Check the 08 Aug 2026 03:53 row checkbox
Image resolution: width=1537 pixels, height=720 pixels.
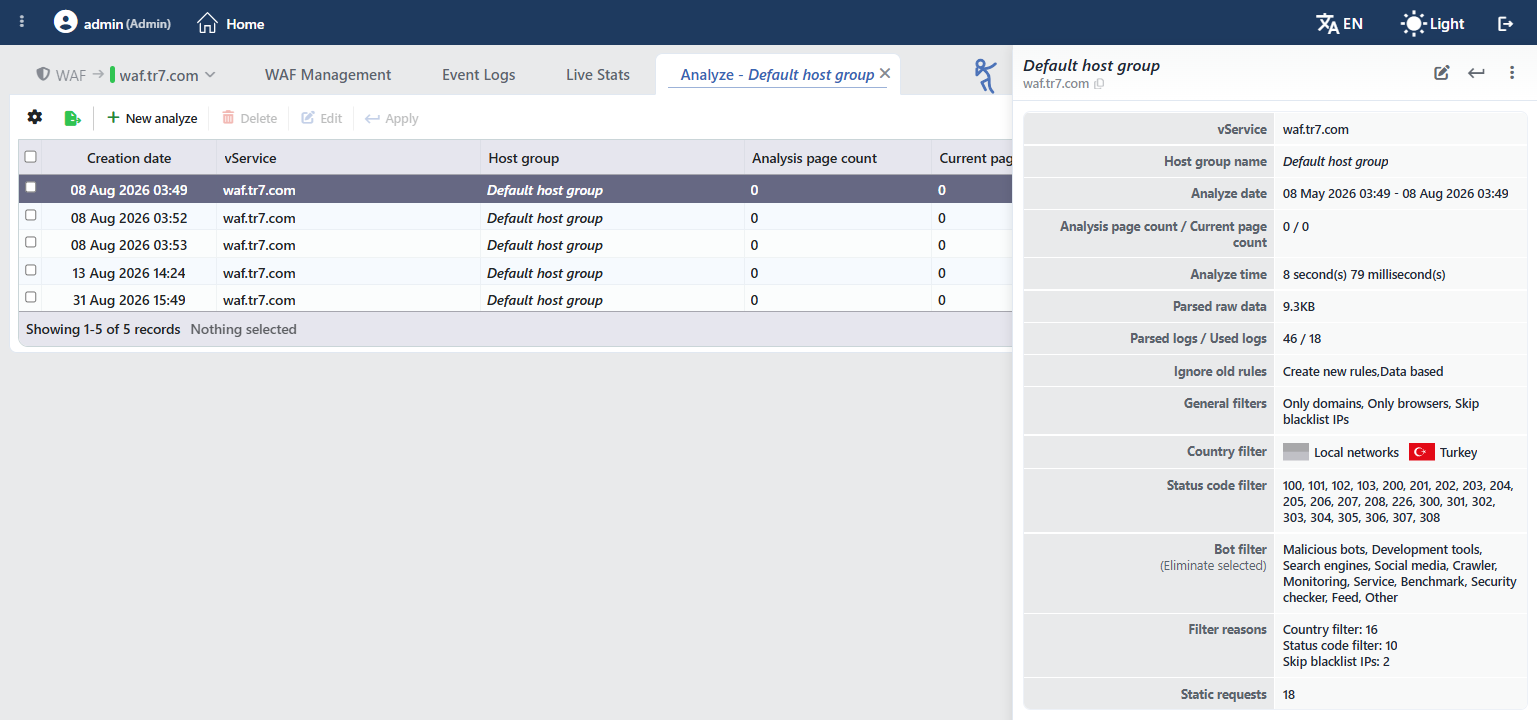click(30, 242)
